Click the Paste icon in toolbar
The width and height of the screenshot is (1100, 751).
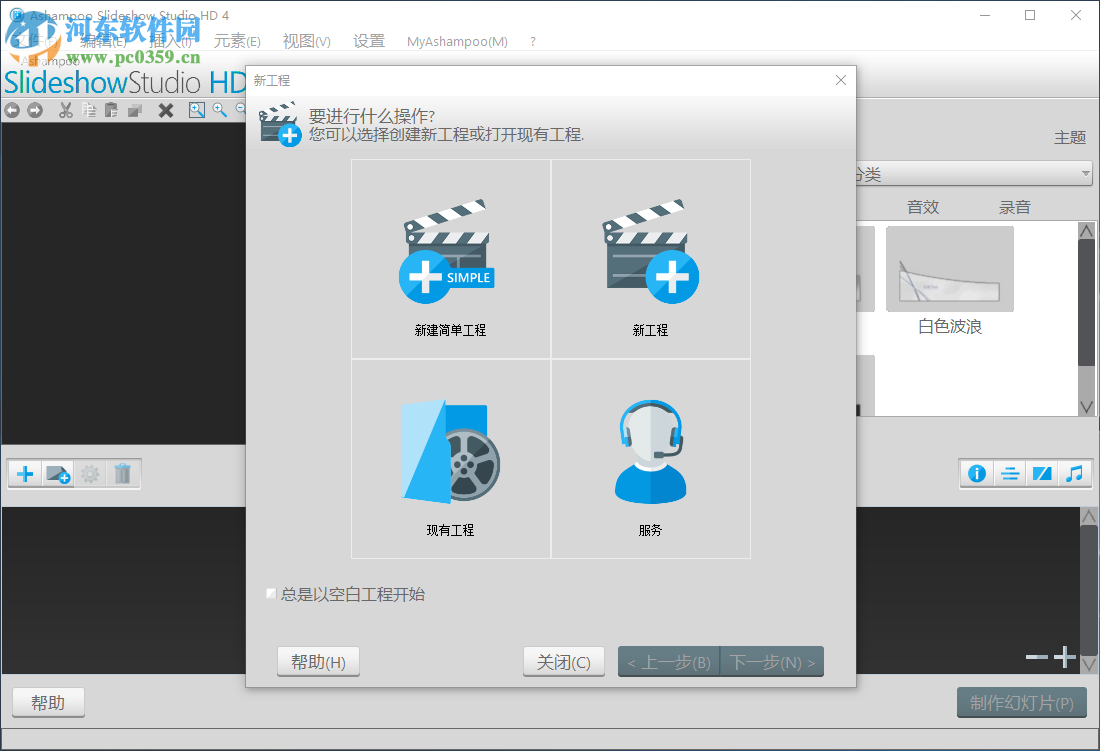click(111, 110)
